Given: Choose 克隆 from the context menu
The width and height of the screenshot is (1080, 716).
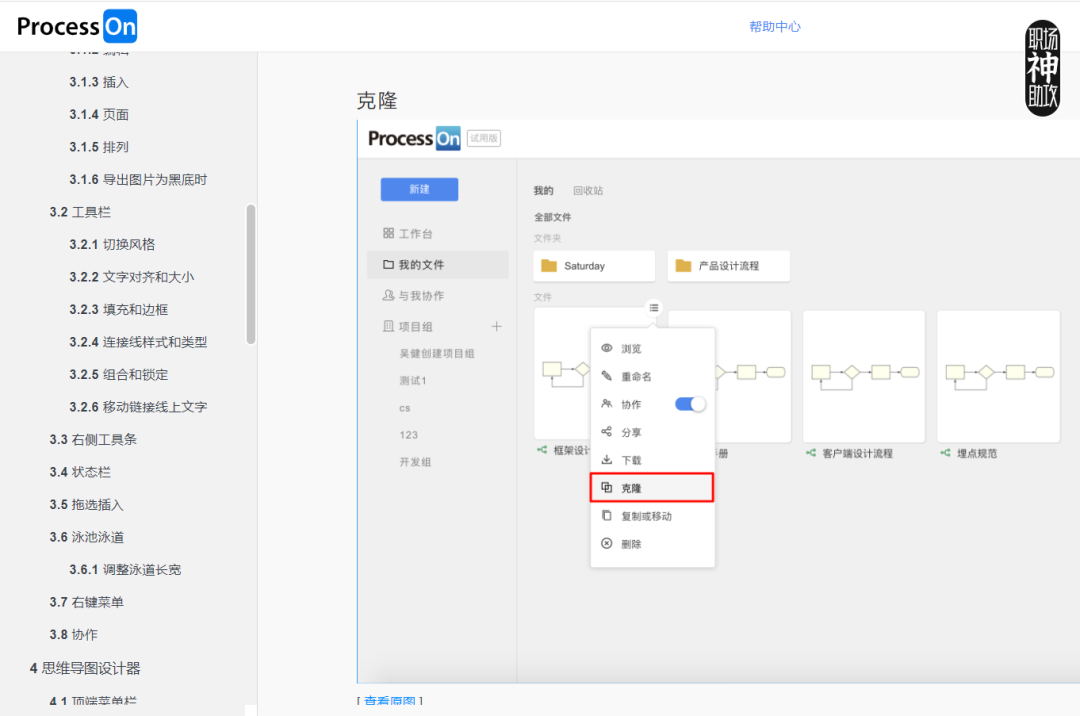Looking at the screenshot, I should click(652, 488).
